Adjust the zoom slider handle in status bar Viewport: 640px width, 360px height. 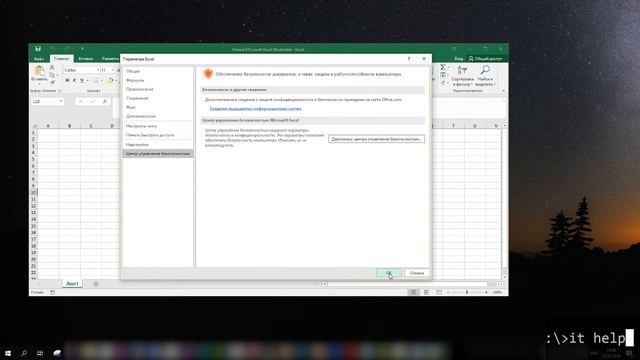pyautogui.click(x=467, y=292)
